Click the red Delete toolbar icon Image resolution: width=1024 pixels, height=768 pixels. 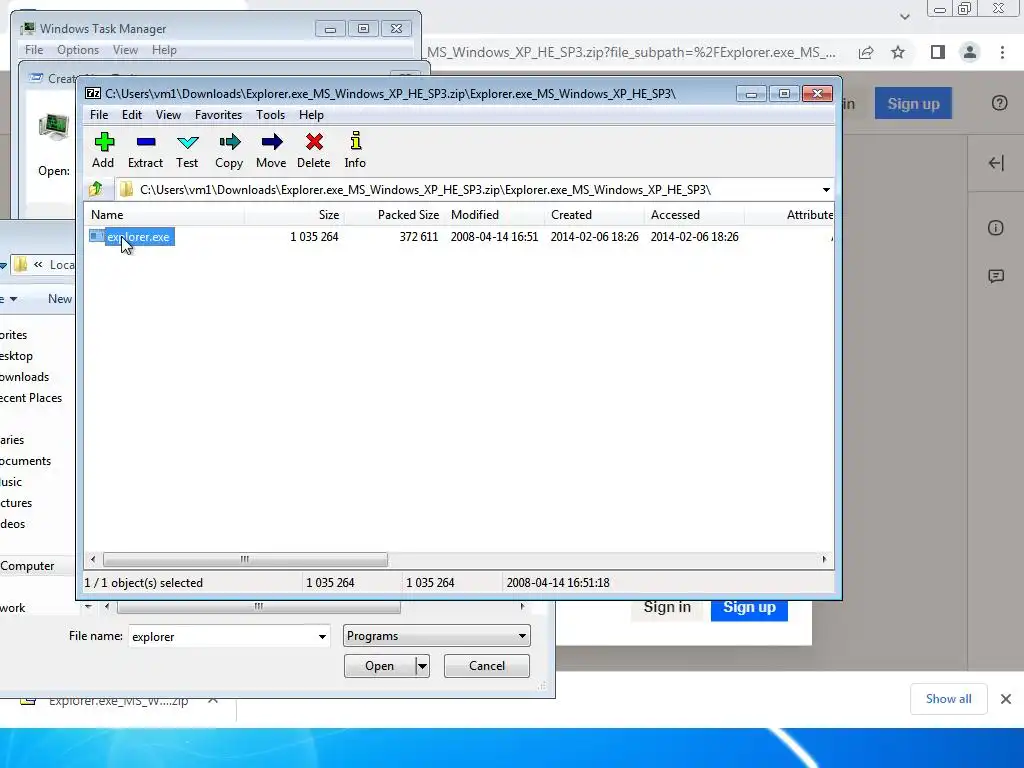(x=313, y=150)
